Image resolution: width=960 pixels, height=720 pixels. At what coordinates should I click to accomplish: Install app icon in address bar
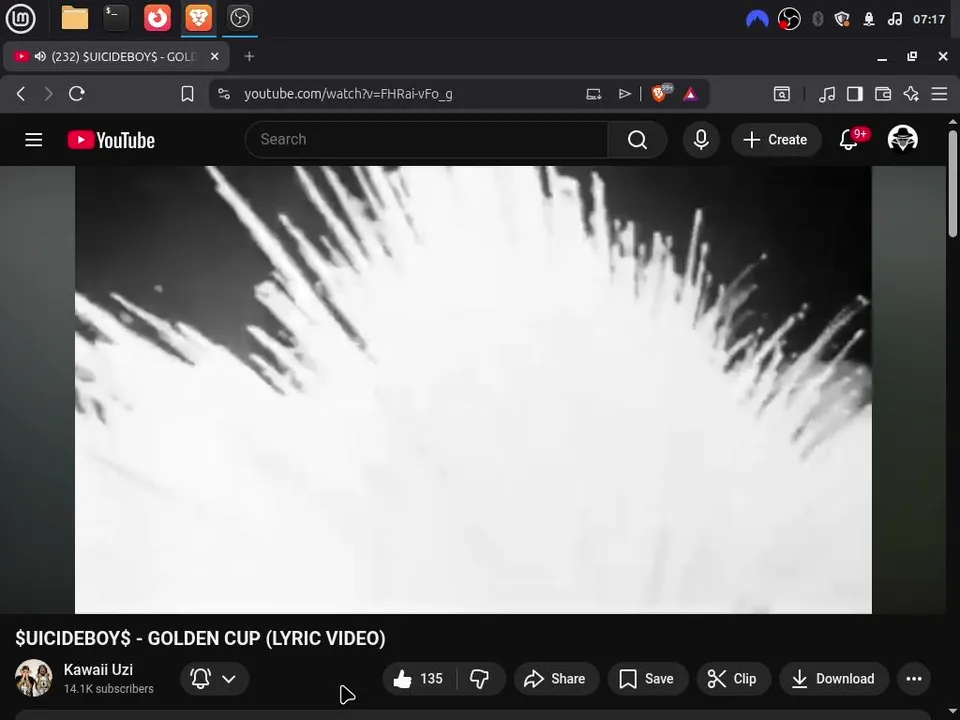point(594,94)
